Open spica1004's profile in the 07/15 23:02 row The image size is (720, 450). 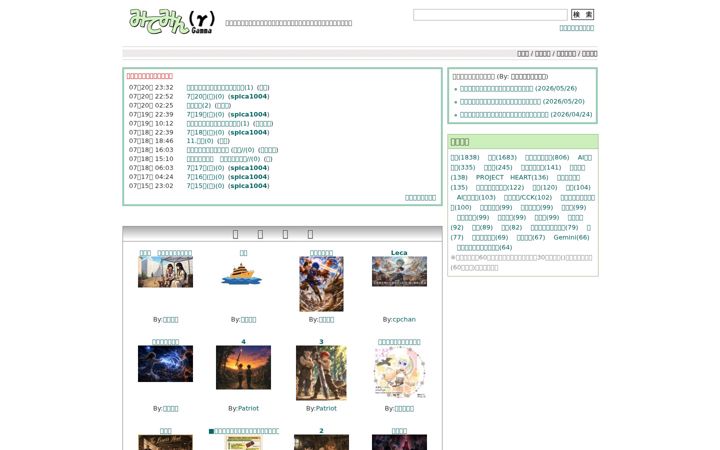tap(248, 186)
